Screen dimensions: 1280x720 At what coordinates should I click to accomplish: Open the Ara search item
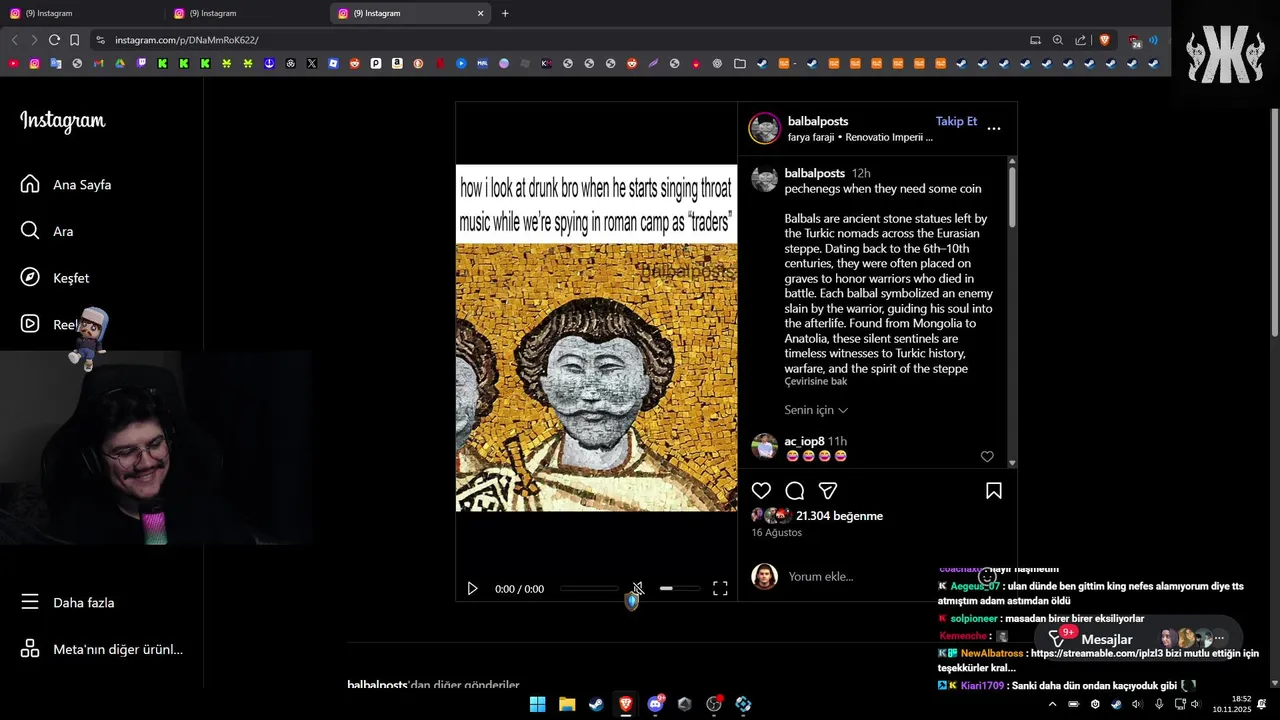coord(47,231)
